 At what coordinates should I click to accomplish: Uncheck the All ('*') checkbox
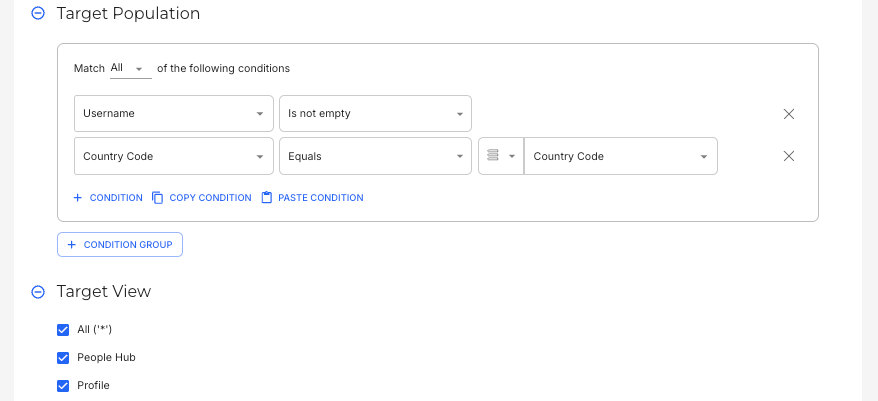point(64,330)
